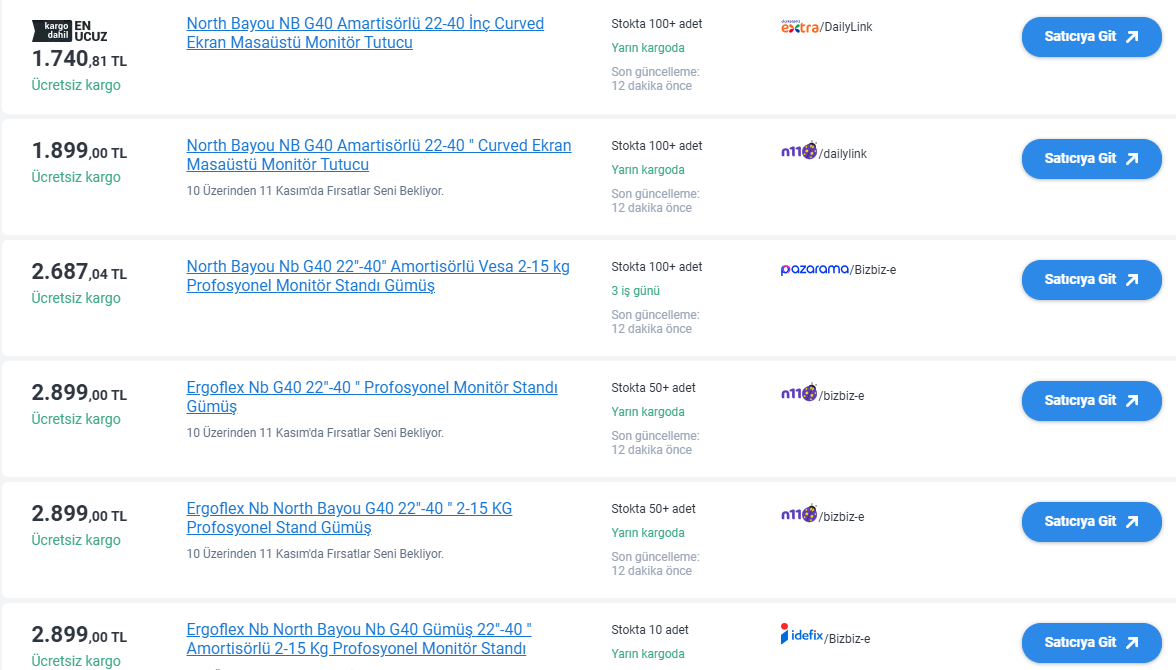Go to seller for 2.899 TL Profosyonel Monitör Standı
The image size is (1176, 670).
tap(1091, 401)
